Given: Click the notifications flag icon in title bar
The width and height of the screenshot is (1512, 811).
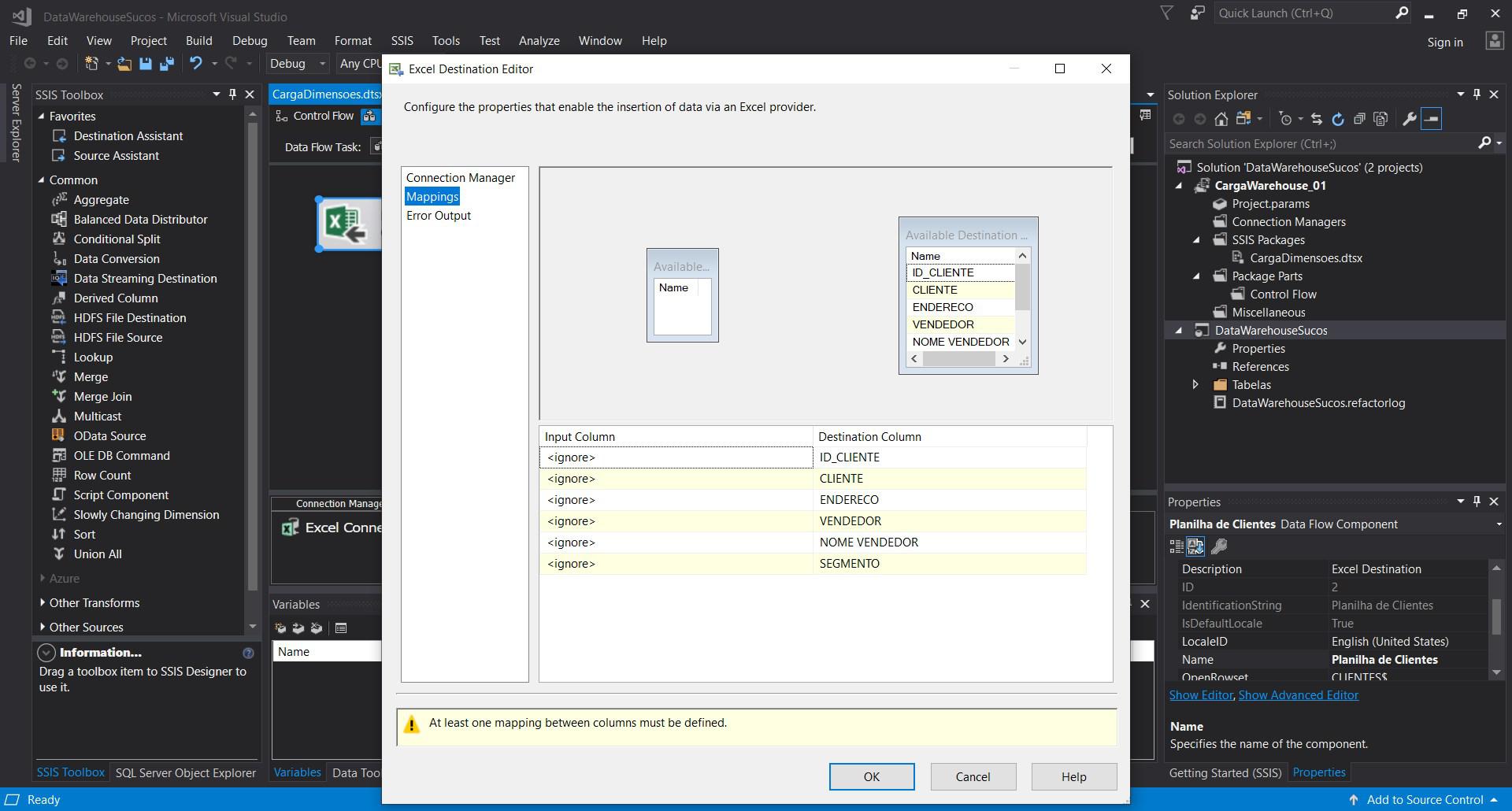Looking at the screenshot, I should 1167,13.
